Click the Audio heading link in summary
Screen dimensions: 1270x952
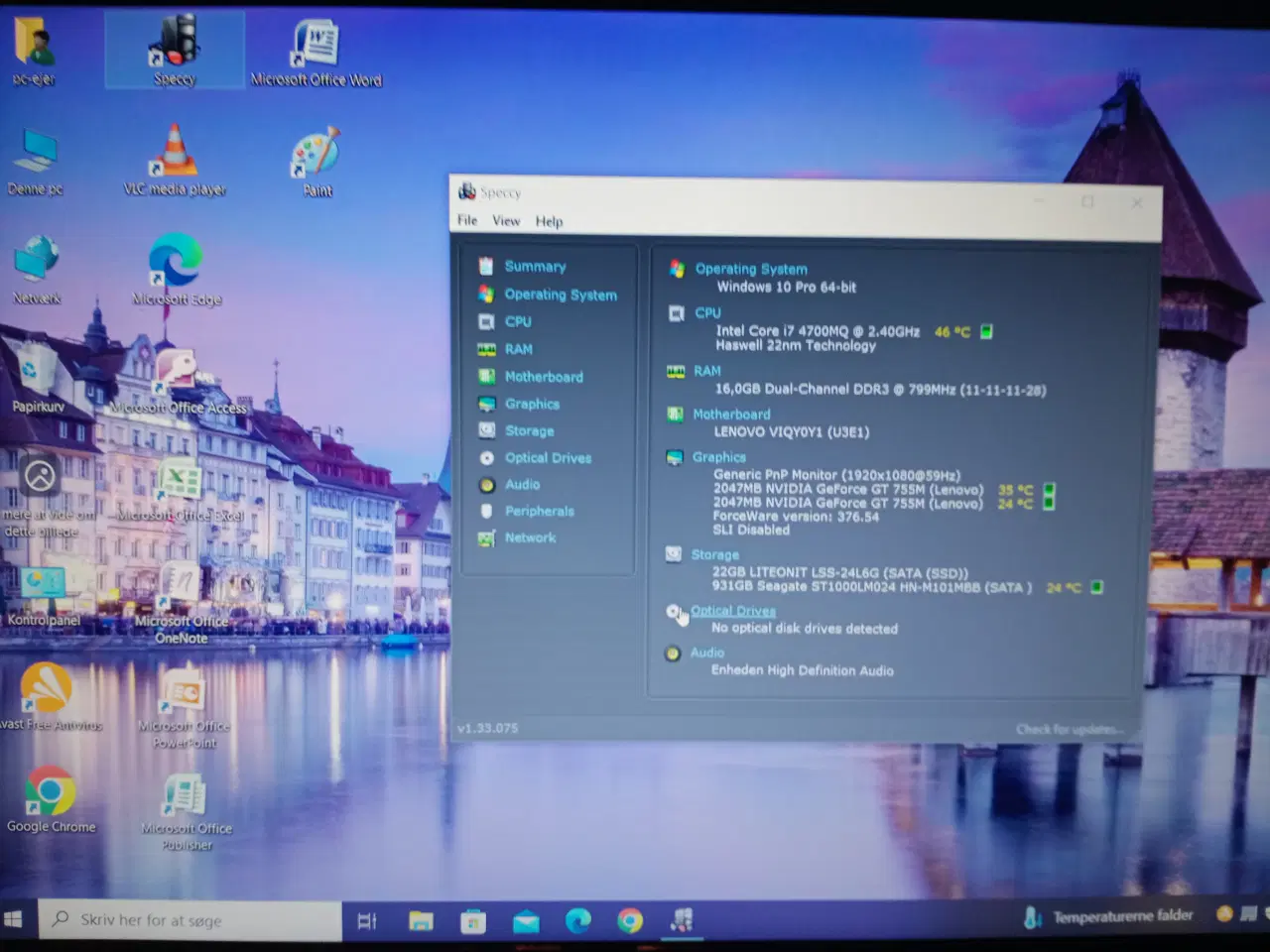tap(707, 653)
